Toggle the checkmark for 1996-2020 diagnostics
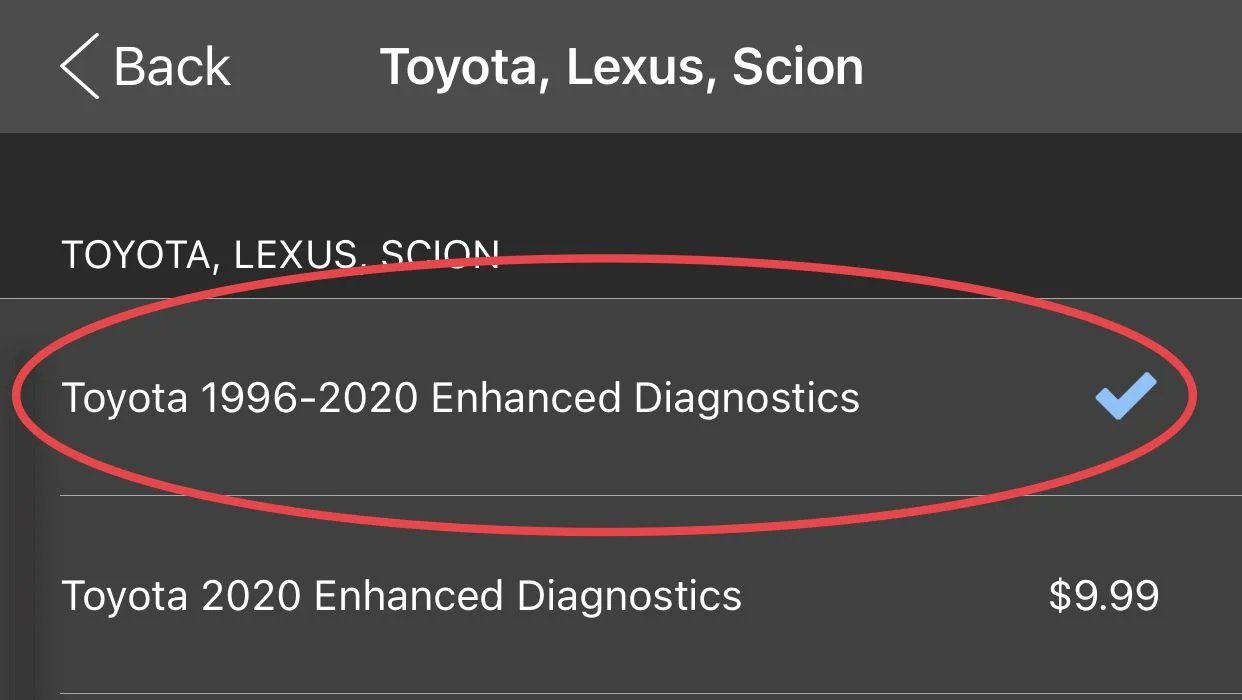The height and width of the screenshot is (700, 1242). (1125, 396)
